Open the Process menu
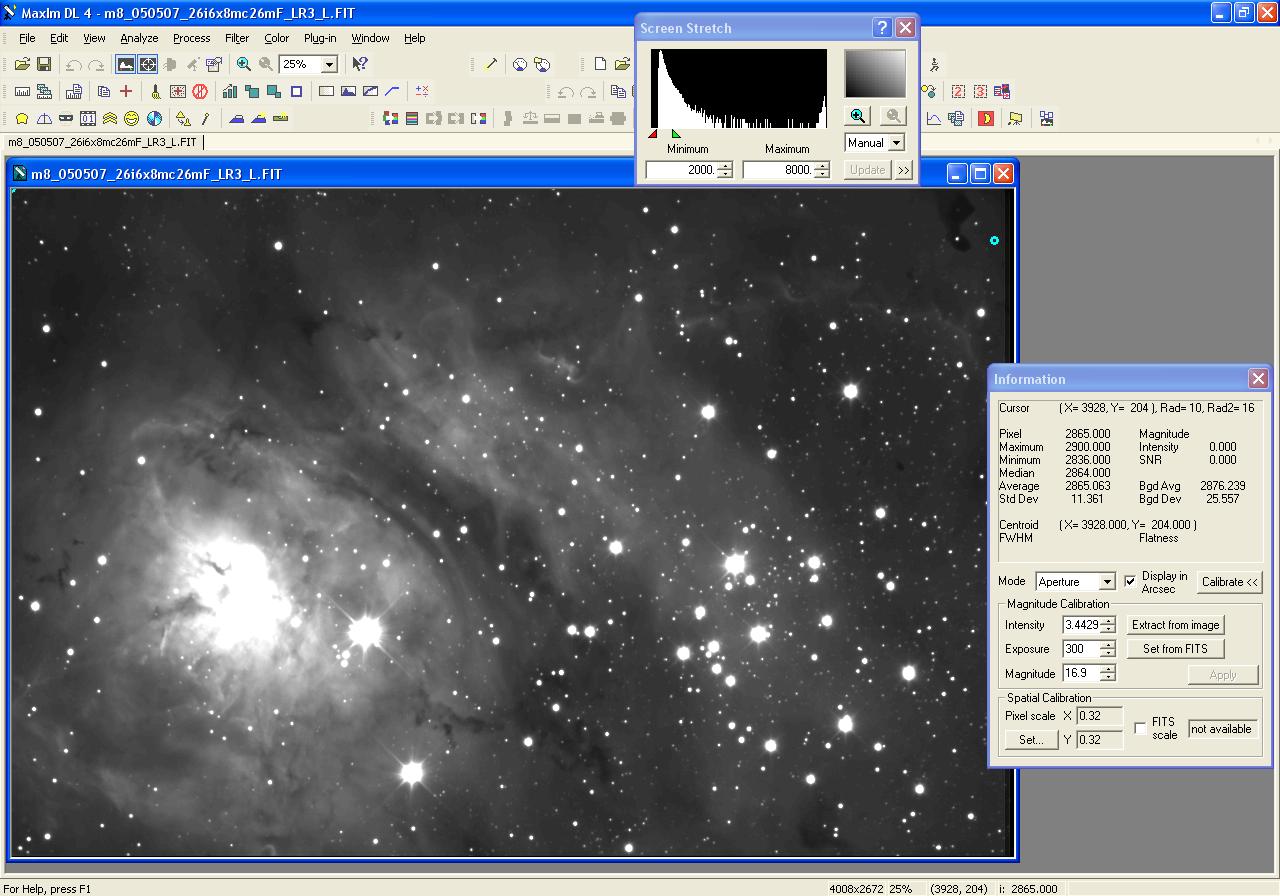 (191, 38)
